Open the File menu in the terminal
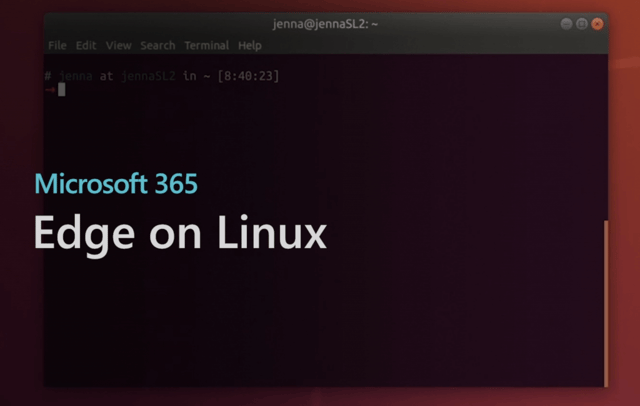Image resolution: width=640 pixels, height=406 pixels. (57, 45)
